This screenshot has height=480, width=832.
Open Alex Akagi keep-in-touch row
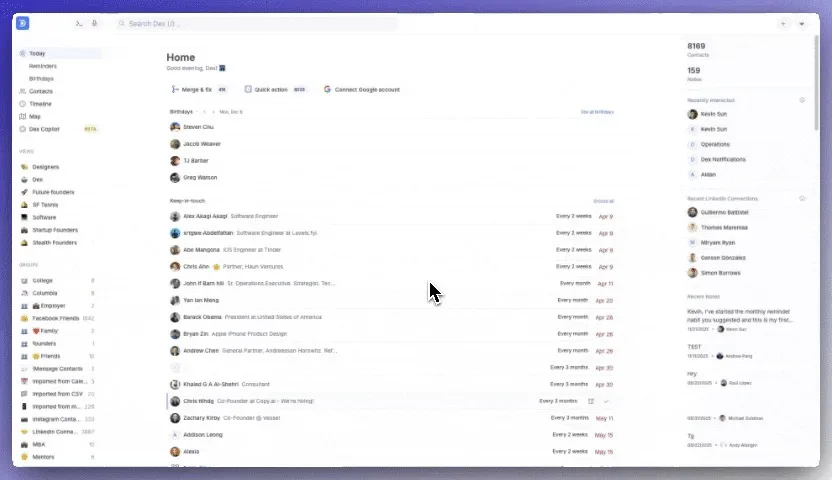pyautogui.click(x=392, y=216)
